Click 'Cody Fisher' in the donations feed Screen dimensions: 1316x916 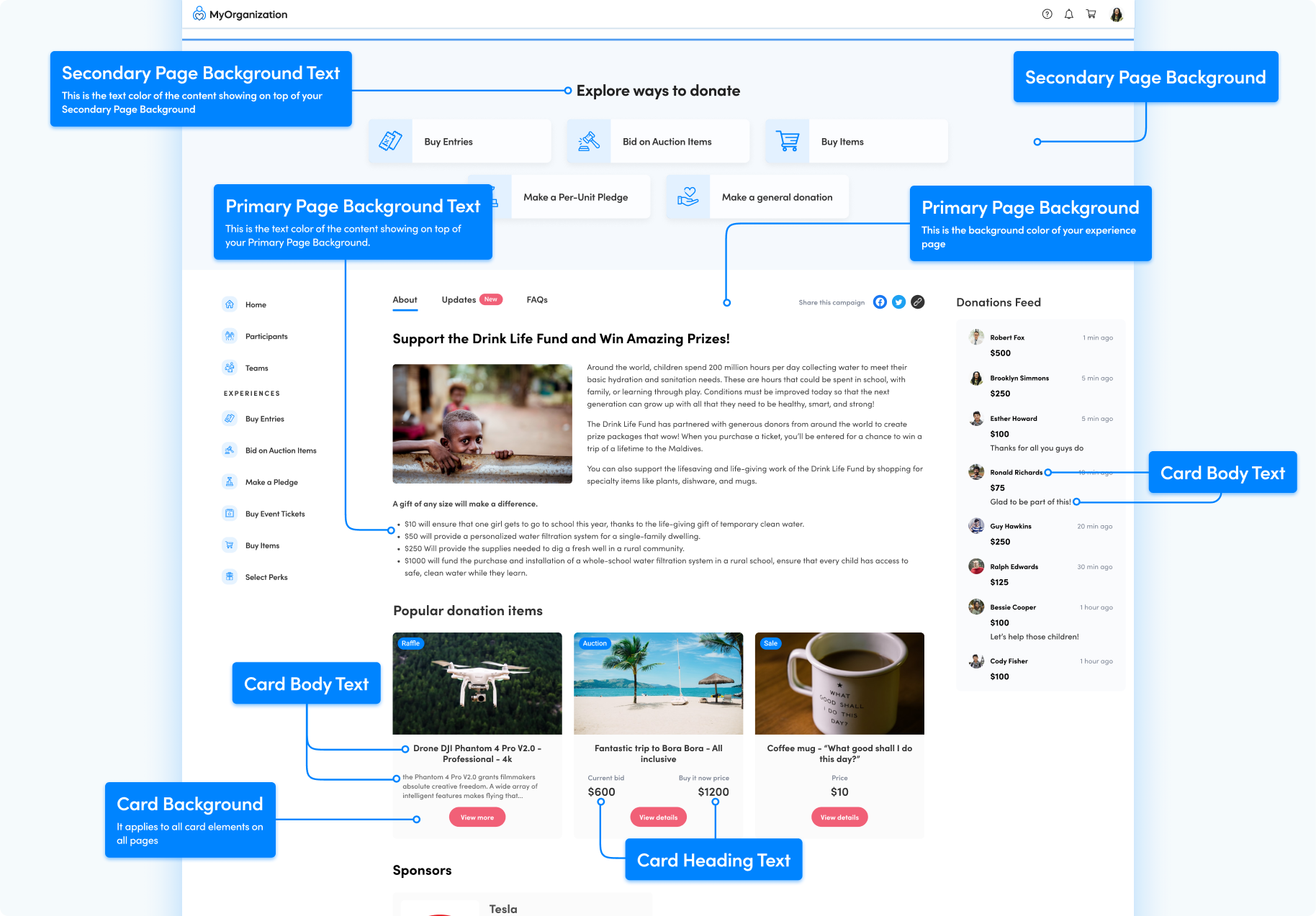tap(1009, 661)
